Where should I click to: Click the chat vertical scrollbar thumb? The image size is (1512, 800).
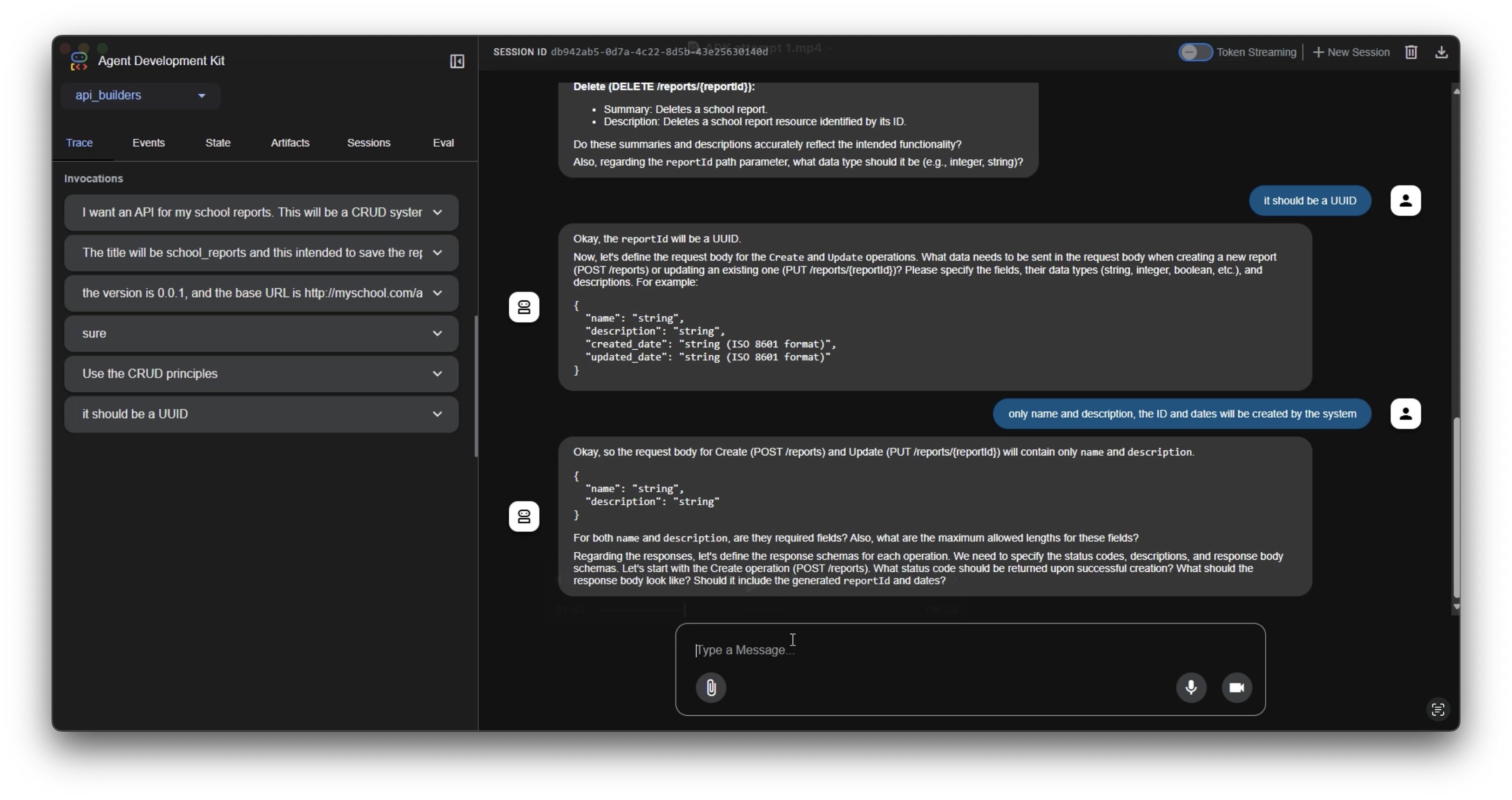1456,508
